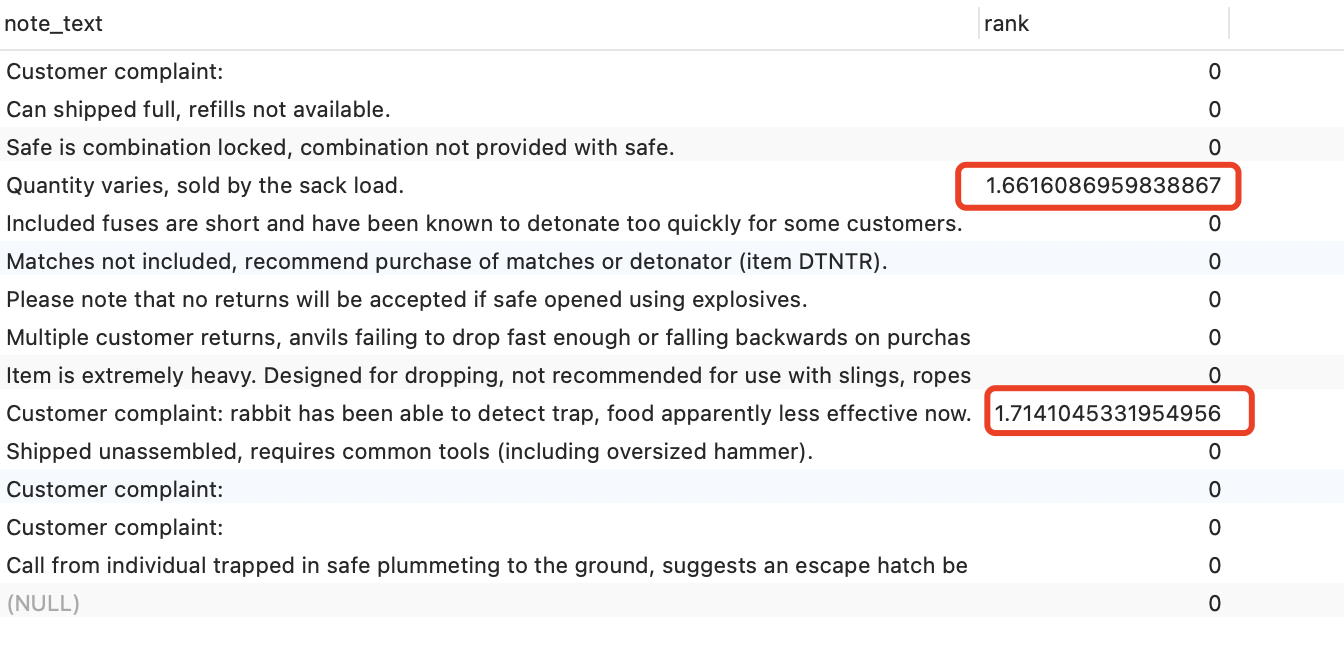Click the note_text column header

(54, 24)
